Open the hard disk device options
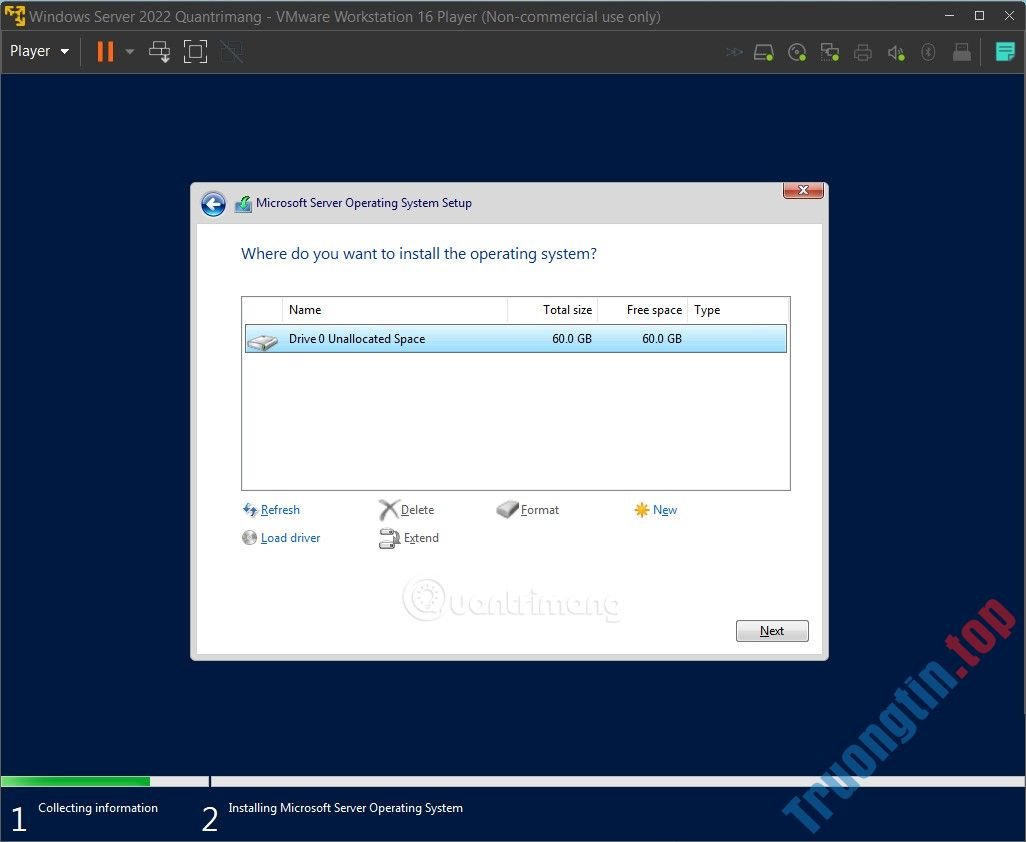 [764, 51]
